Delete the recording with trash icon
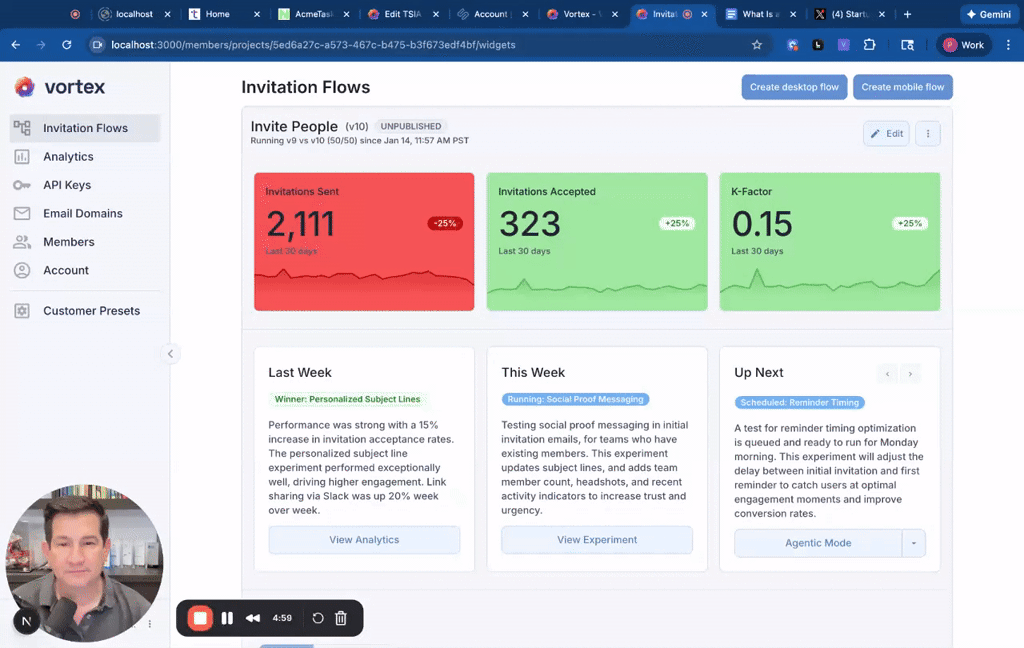The height and width of the screenshot is (648, 1024). click(x=341, y=618)
